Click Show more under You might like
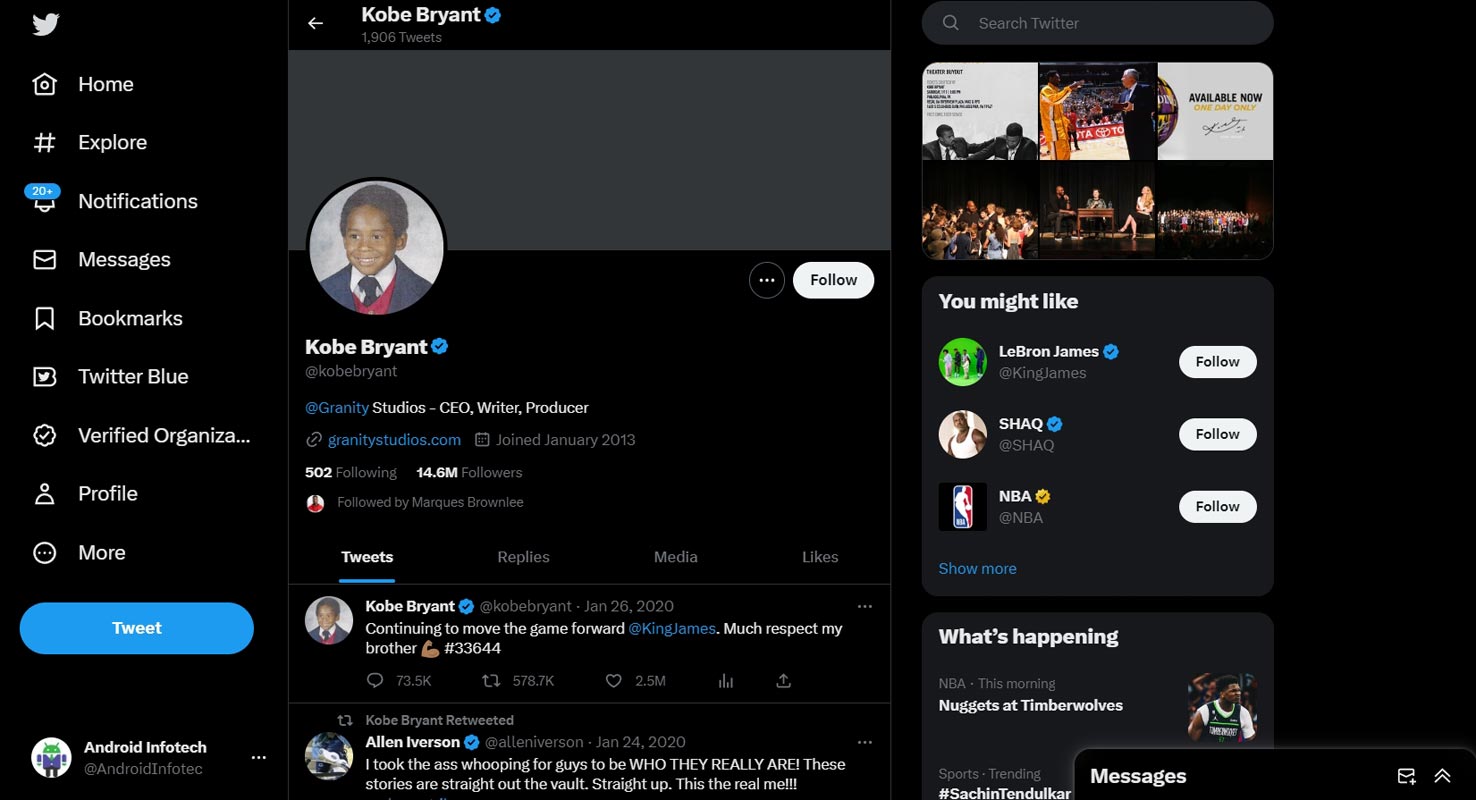 (977, 568)
